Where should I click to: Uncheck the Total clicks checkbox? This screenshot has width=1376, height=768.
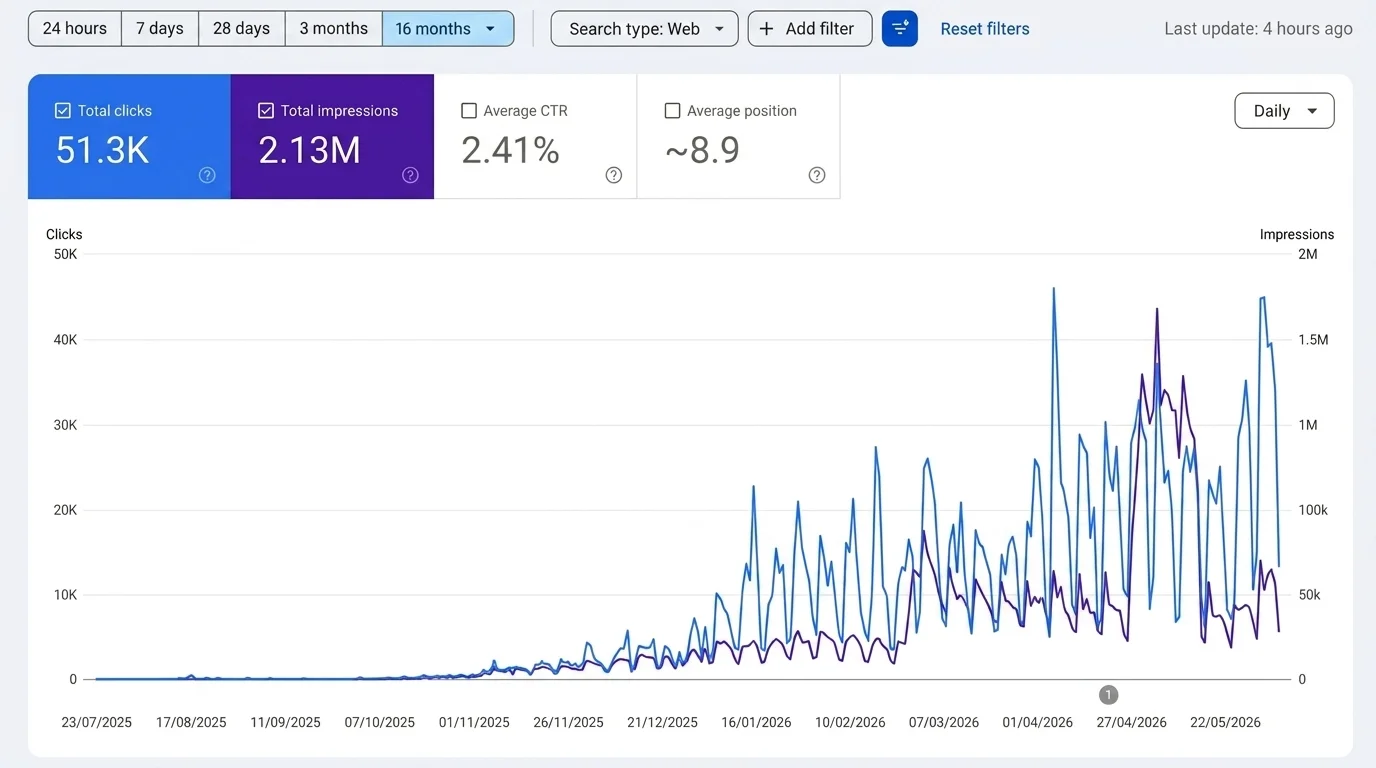click(63, 111)
